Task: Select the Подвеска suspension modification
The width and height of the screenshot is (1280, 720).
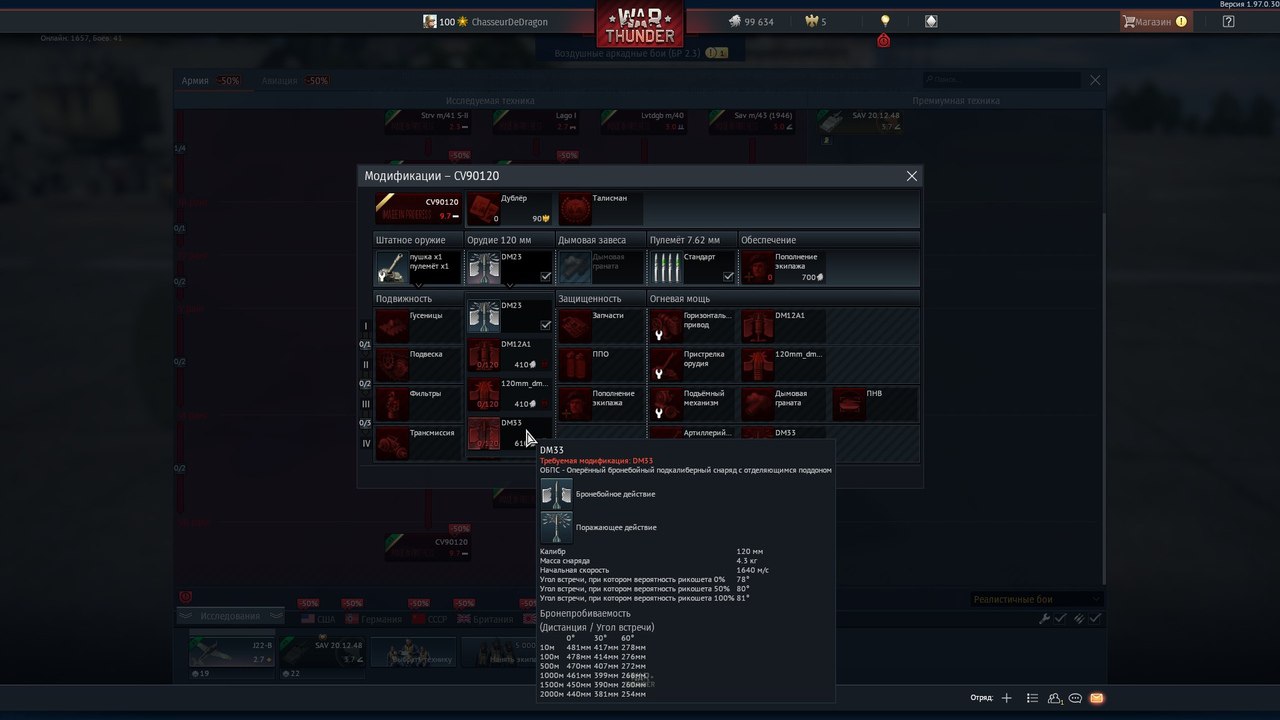Action: tap(418, 364)
